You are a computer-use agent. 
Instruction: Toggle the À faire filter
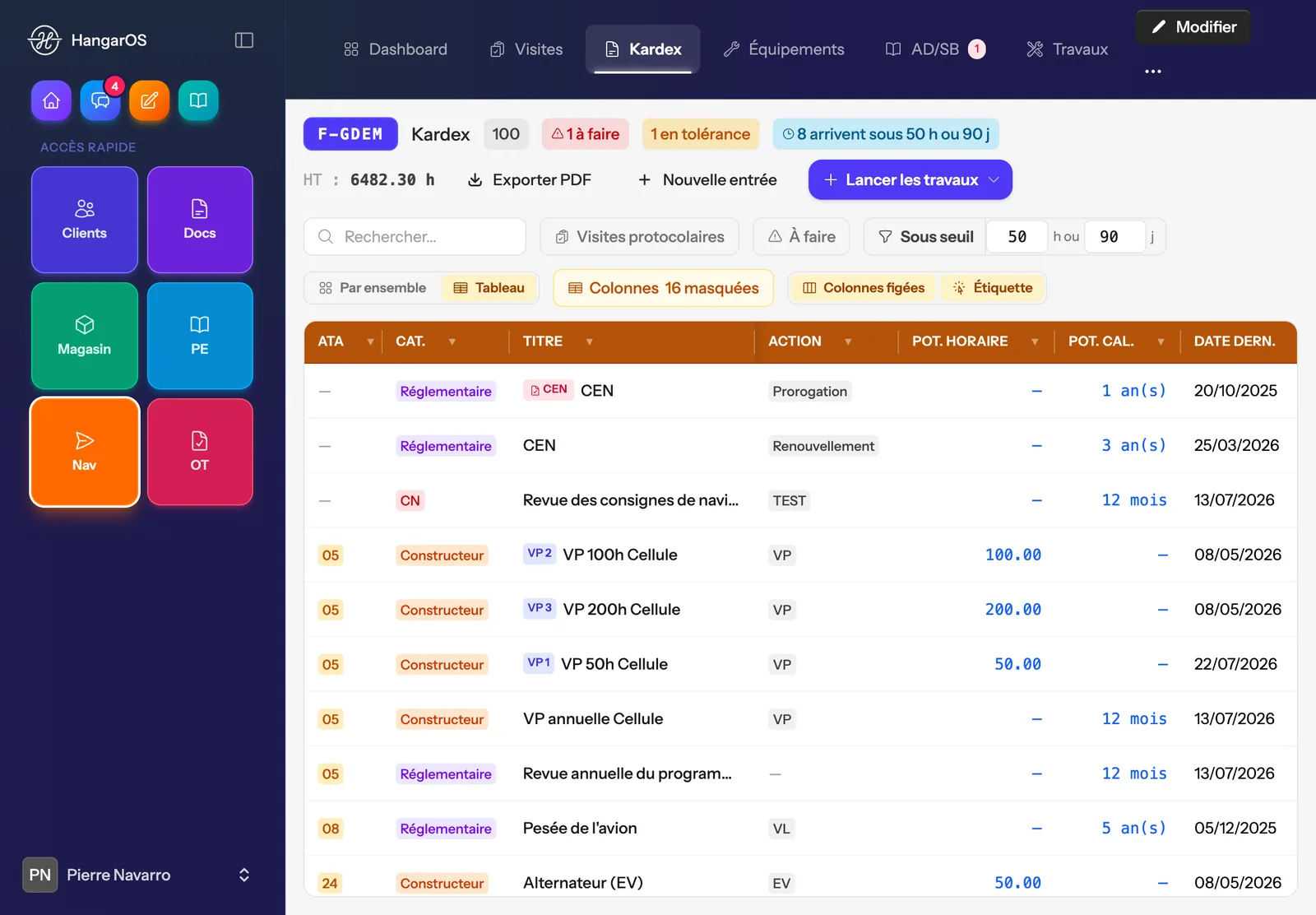[x=801, y=237]
